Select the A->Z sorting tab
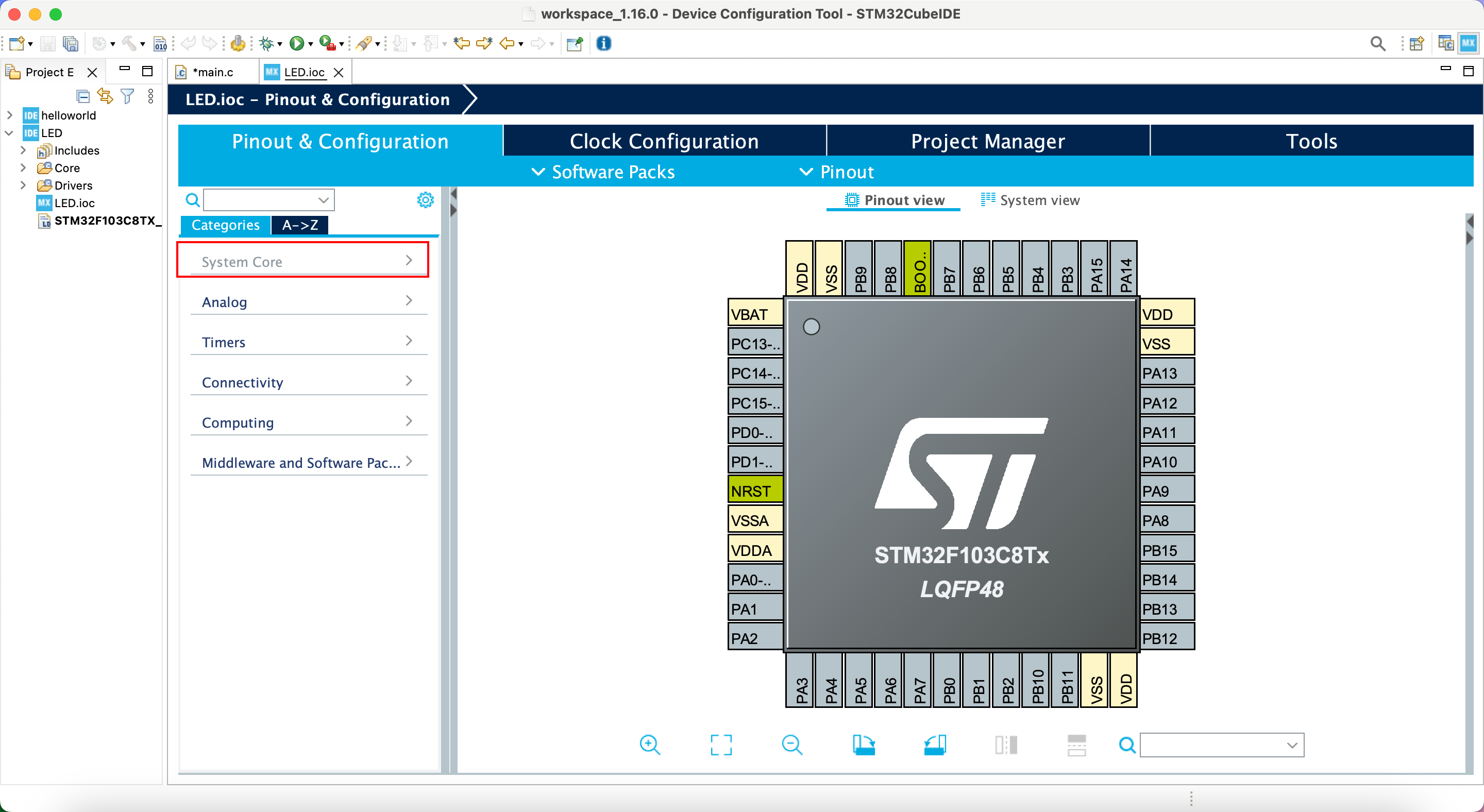 [x=299, y=225]
